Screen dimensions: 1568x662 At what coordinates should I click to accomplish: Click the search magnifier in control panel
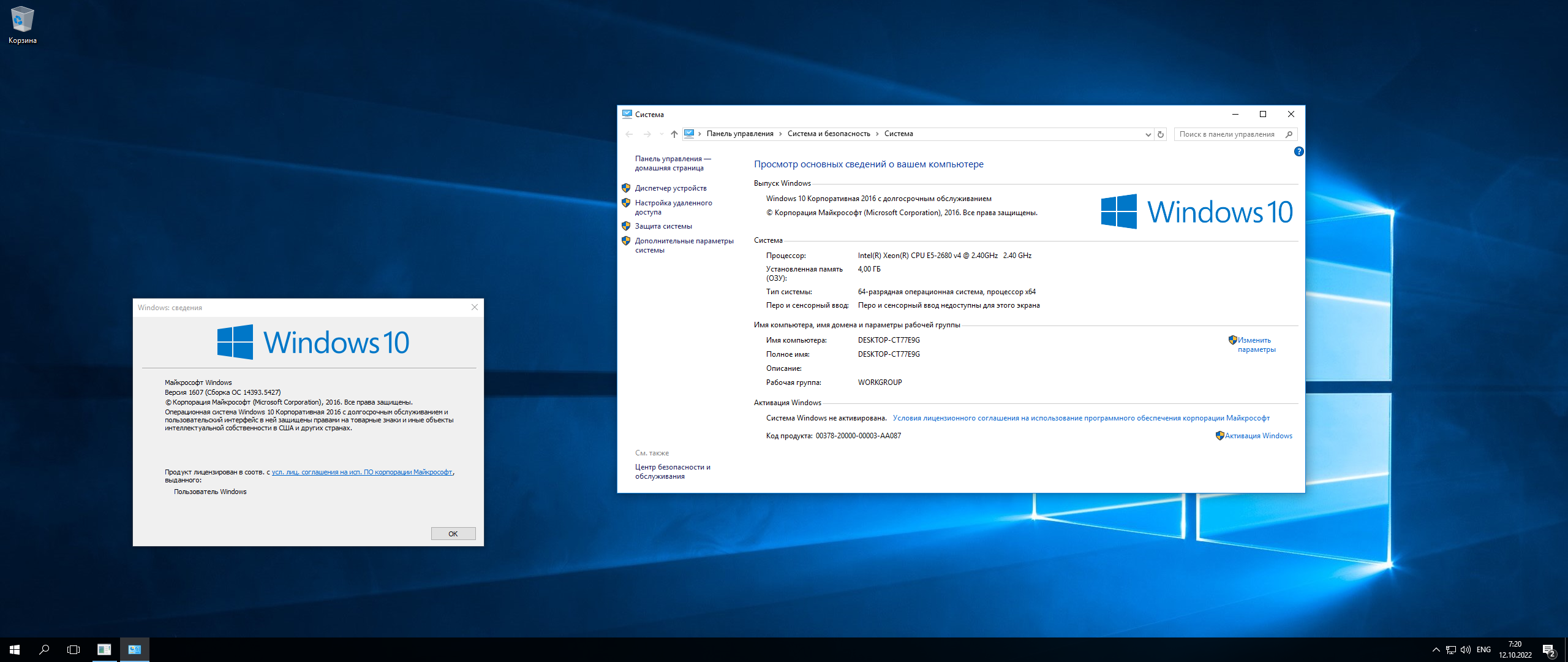[1289, 134]
